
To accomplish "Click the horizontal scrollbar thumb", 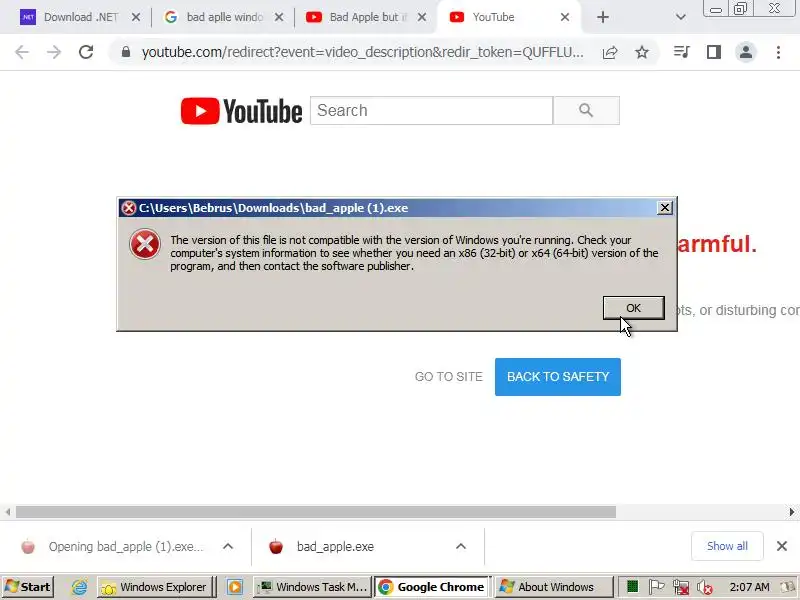I will tap(316, 512).
